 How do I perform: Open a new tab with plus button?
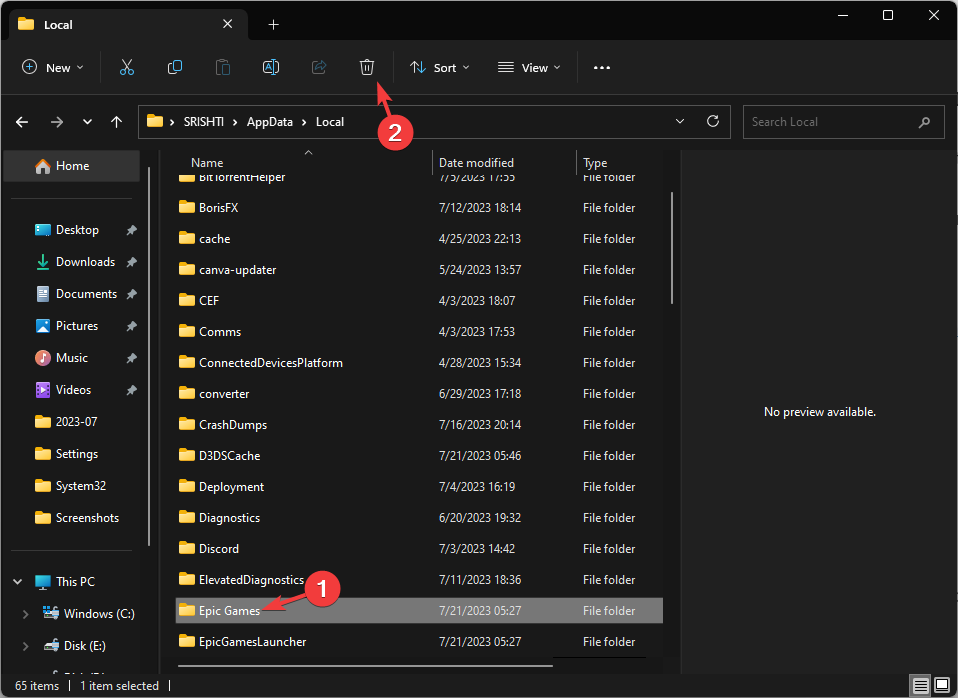tap(273, 24)
